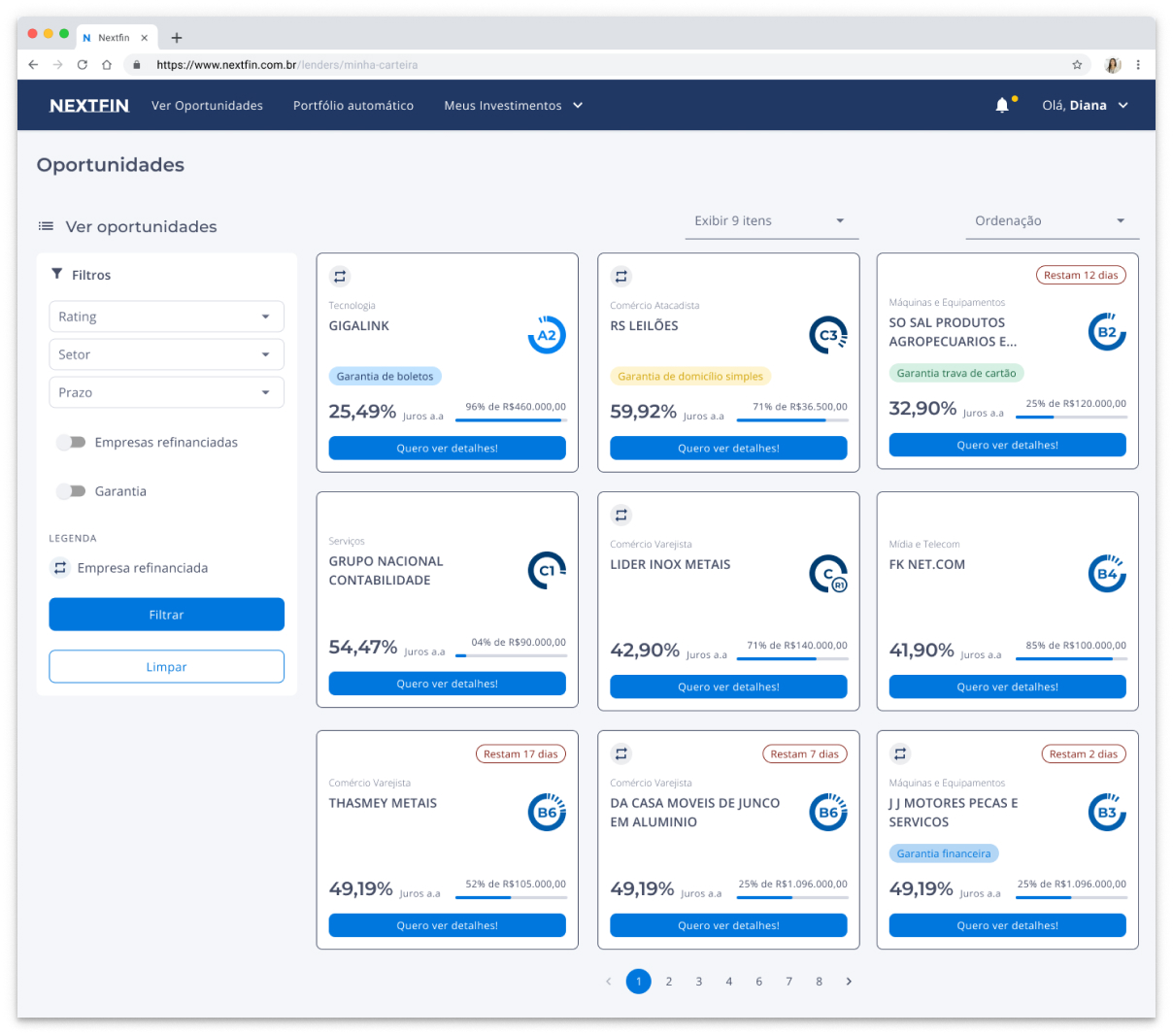Toggle the Garantia filter switch
Viewport: 1173px width, 1036px height.
pyautogui.click(x=71, y=491)
